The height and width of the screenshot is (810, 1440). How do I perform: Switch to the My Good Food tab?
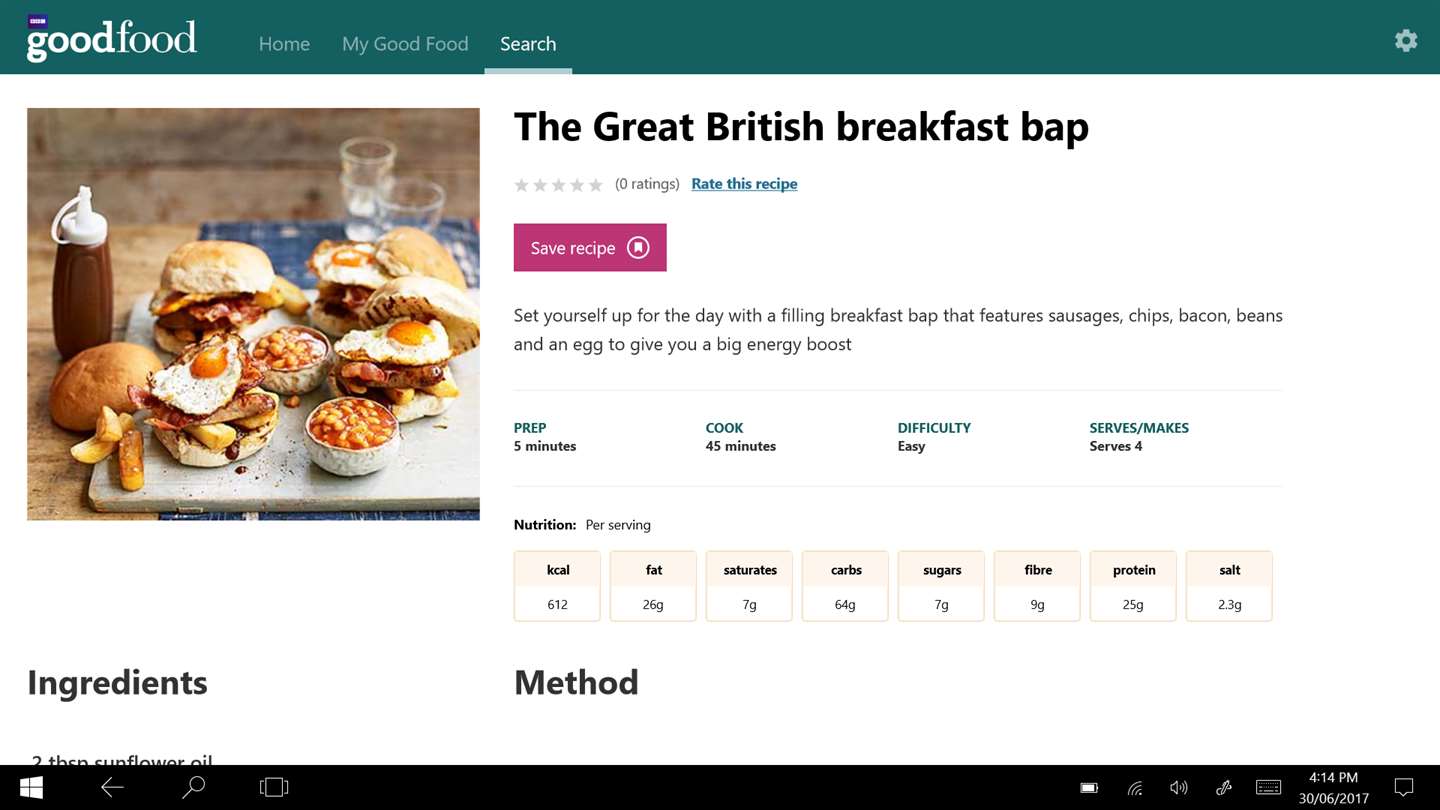(x=405, y=44)
